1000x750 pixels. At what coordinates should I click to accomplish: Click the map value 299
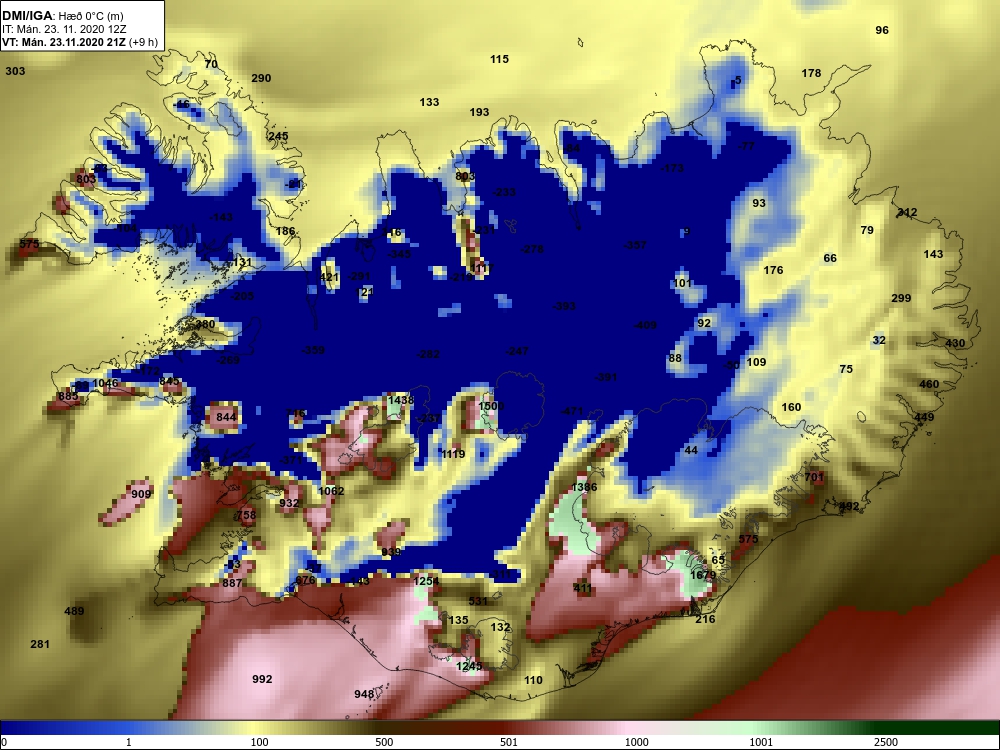[901, 298]
